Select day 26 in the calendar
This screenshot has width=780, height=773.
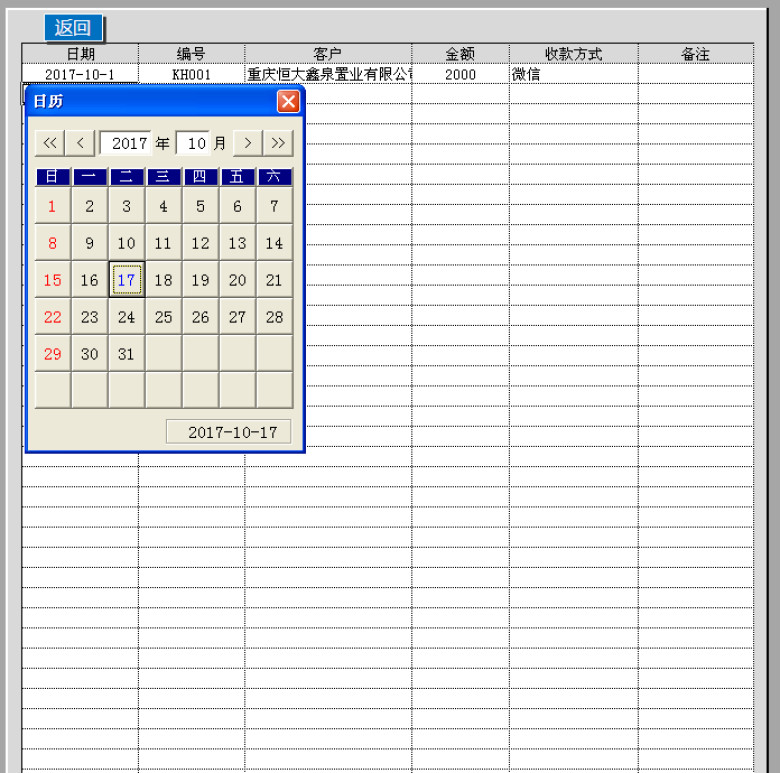[200, 316]
